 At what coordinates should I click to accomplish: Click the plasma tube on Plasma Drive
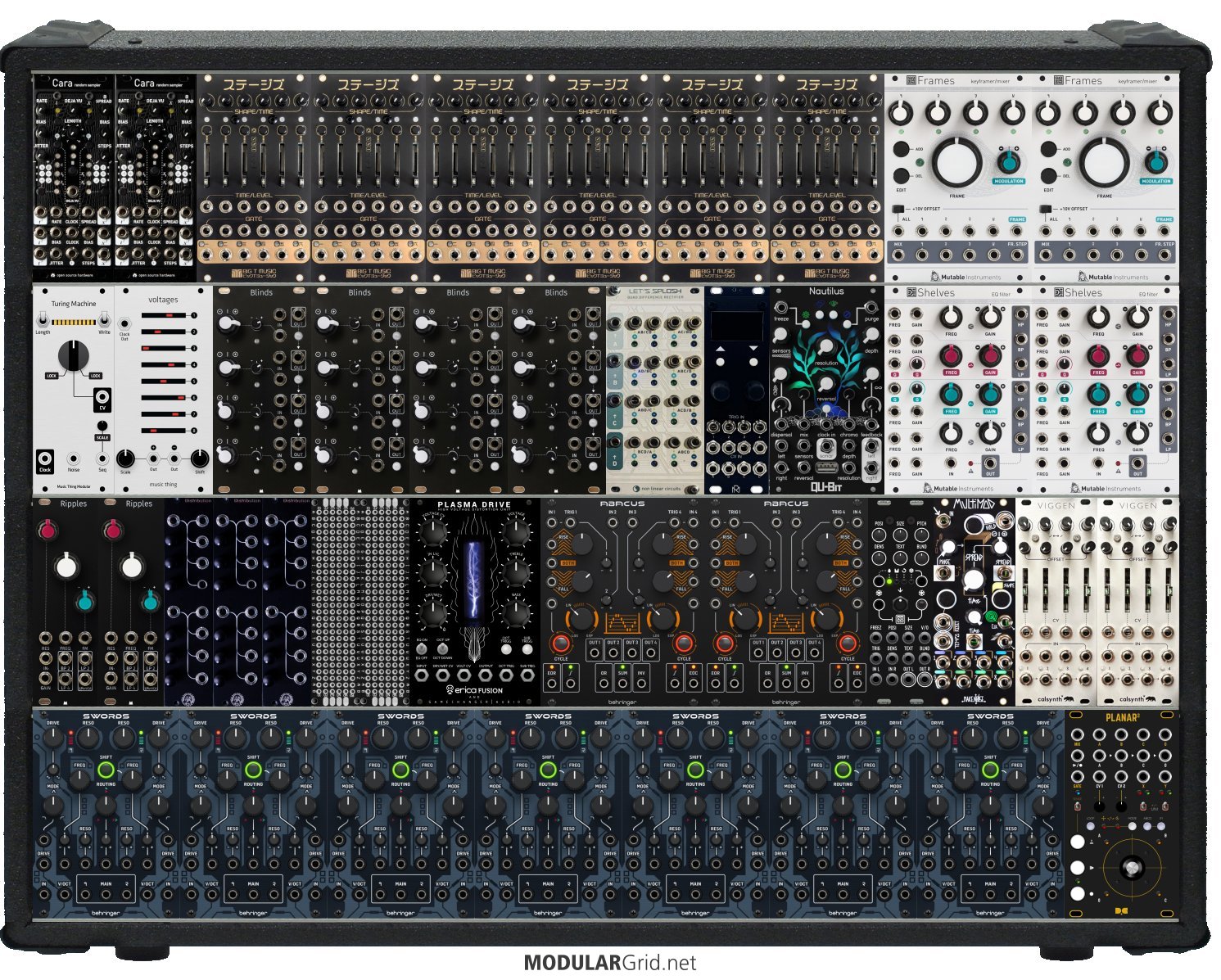pyautogui.click(x=475, y=580)
